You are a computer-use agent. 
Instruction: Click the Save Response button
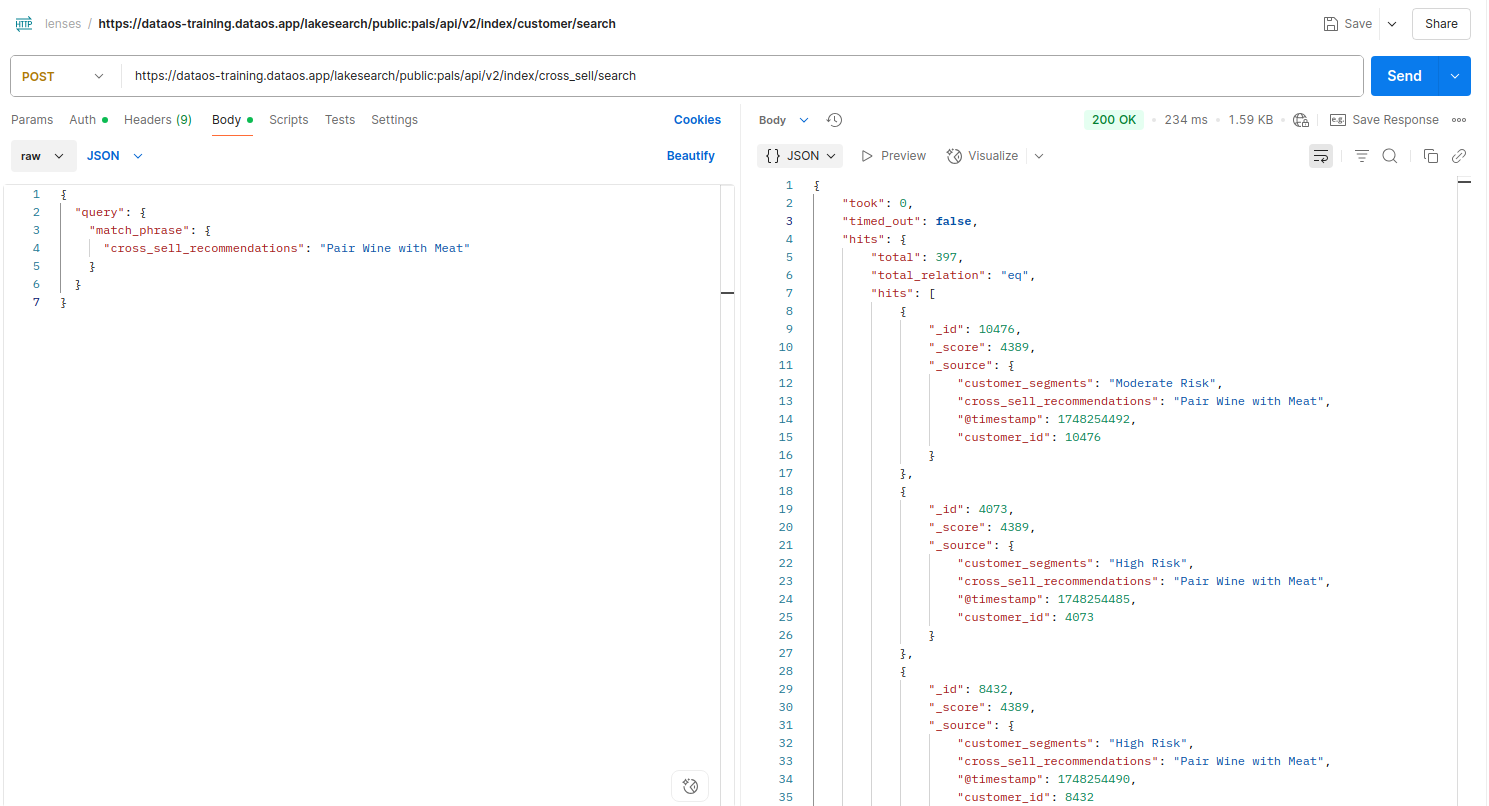1384,120
